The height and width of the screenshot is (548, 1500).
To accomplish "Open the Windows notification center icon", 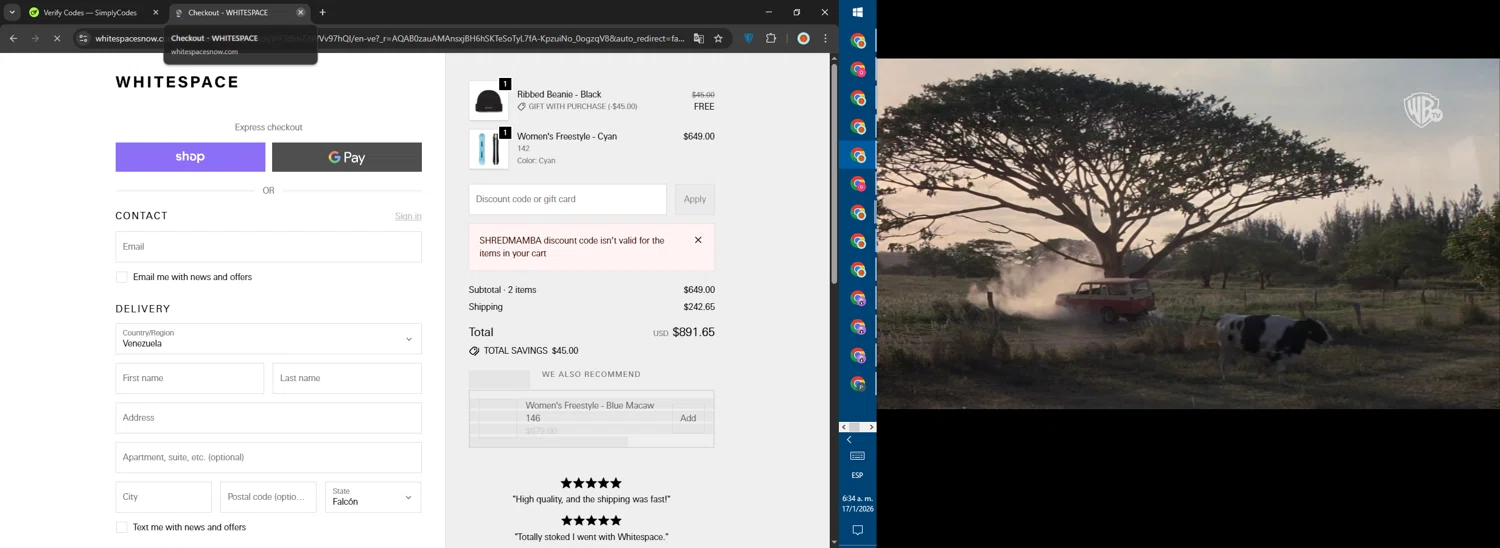I will pos(857,530).
